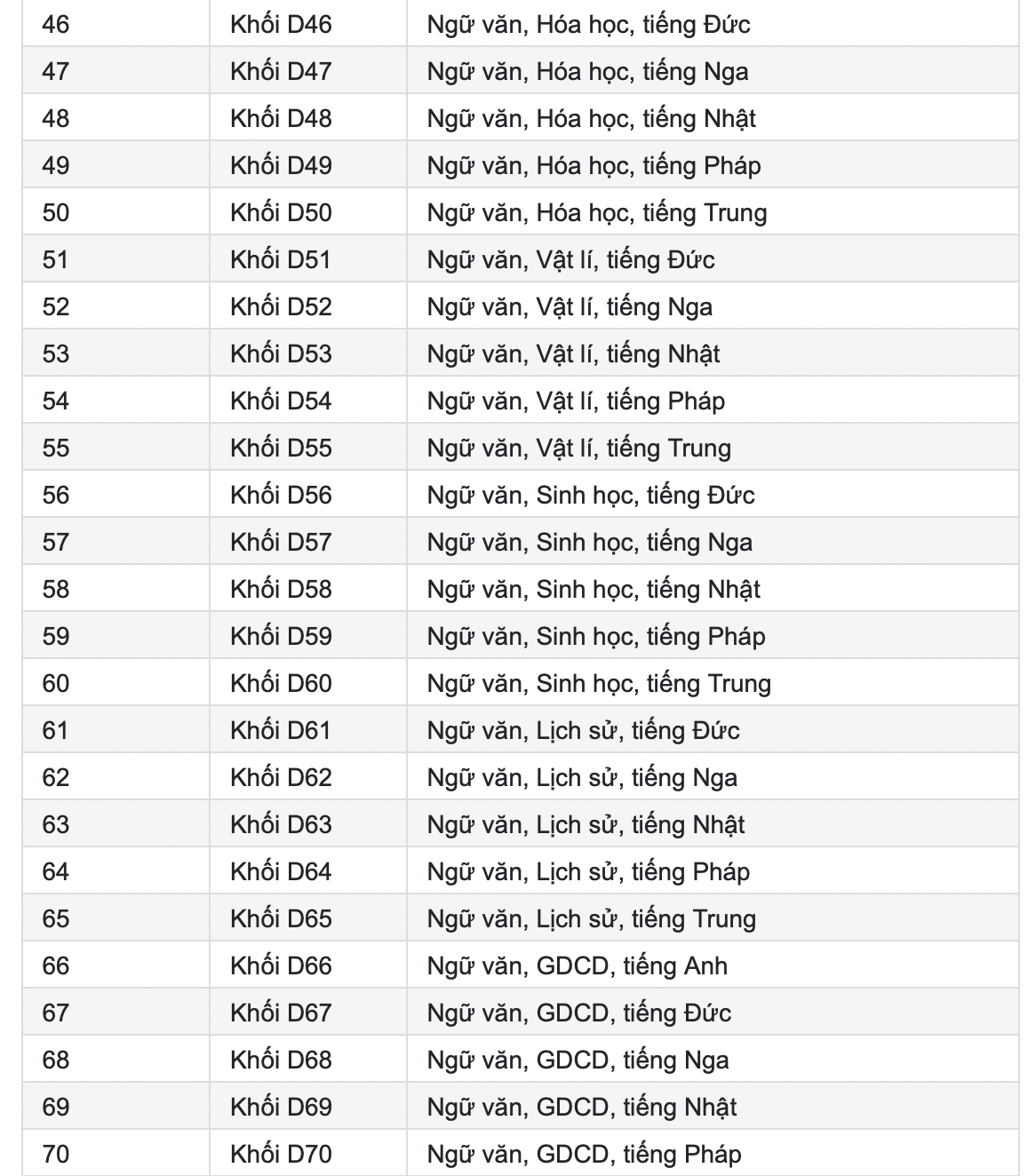Image resolution: width=1036 pixels, height=1176 pixels.
Task: Click row number 64
Action: (55, 871)
